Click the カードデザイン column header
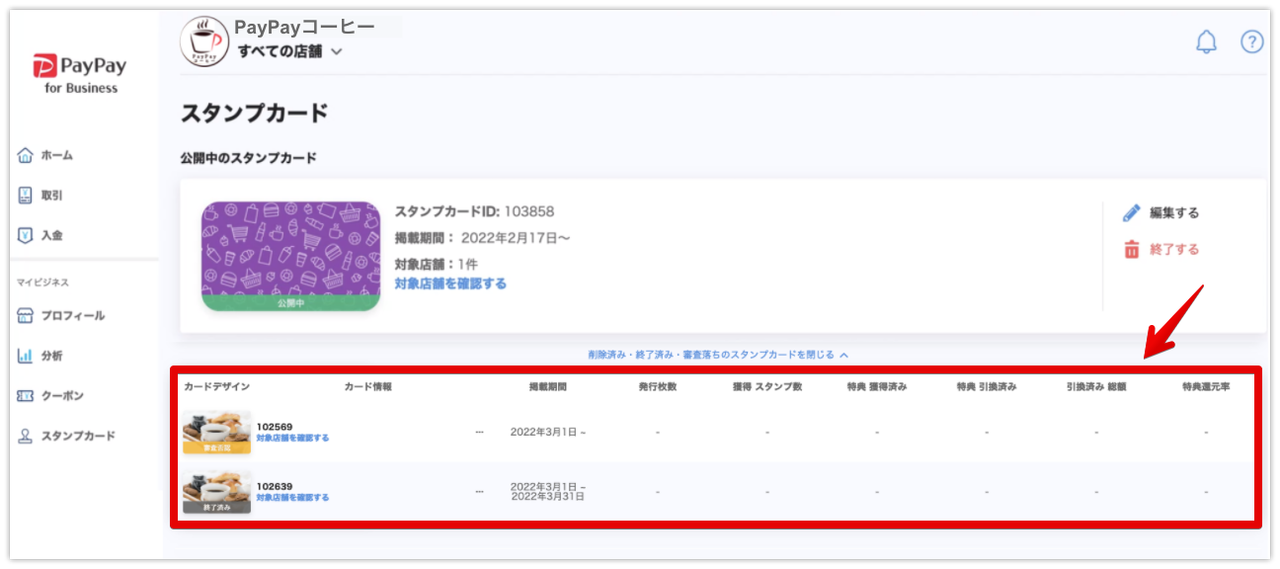1280x569 pixels. [x=217, y=387]
